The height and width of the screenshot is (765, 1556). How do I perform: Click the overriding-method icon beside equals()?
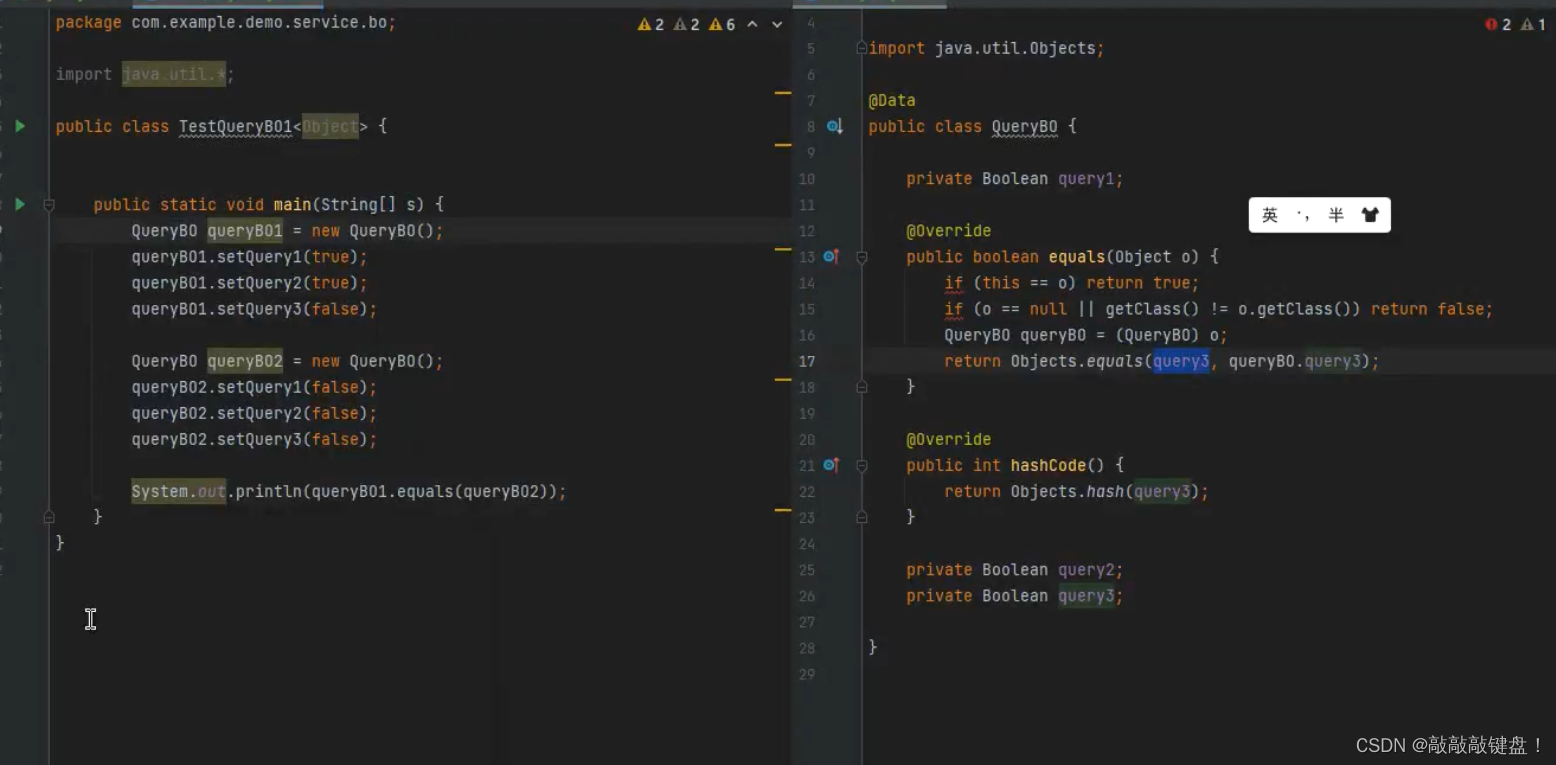tap(832, 257)
